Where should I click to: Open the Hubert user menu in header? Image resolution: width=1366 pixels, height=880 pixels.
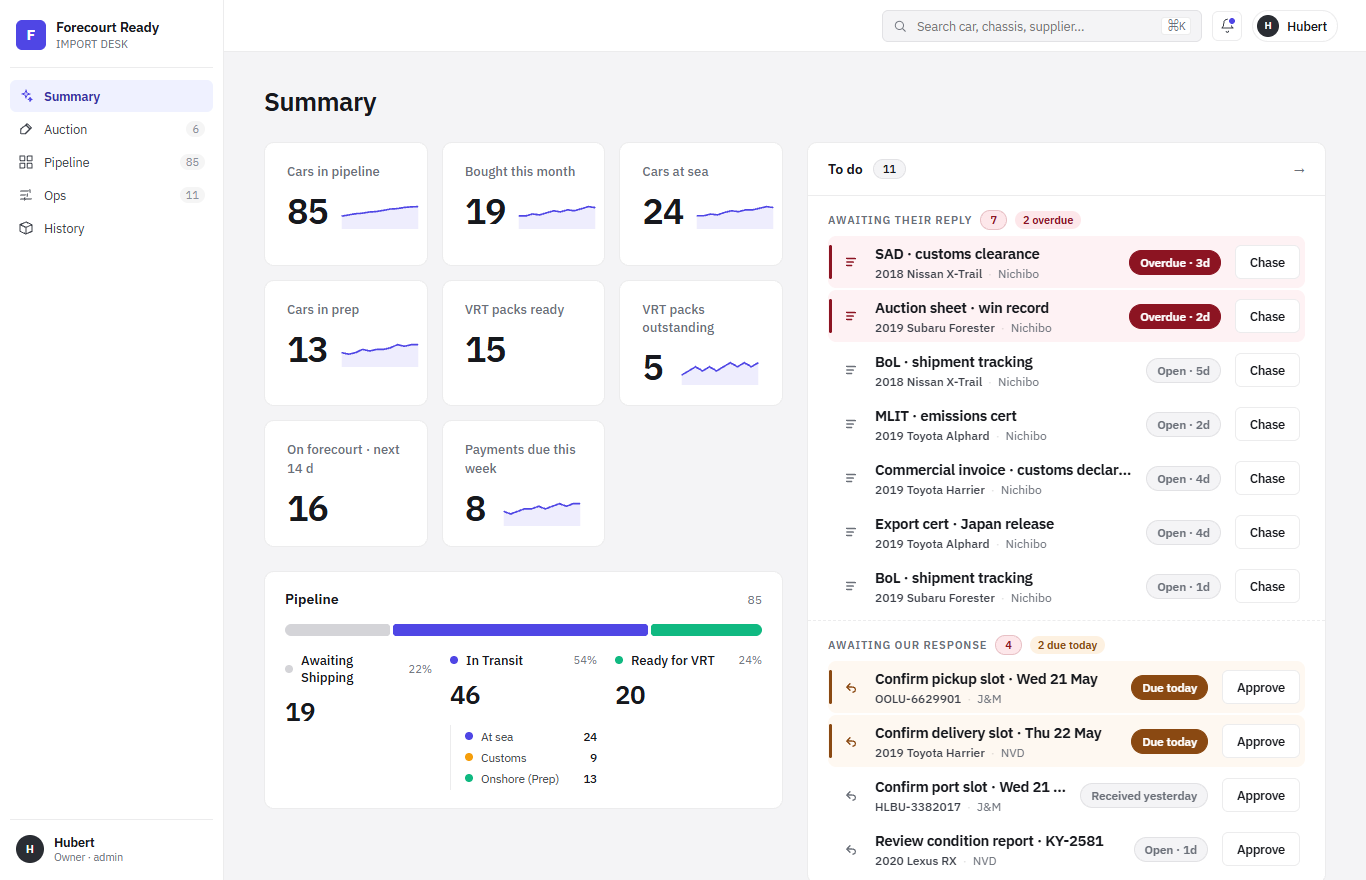point(1296,26)
